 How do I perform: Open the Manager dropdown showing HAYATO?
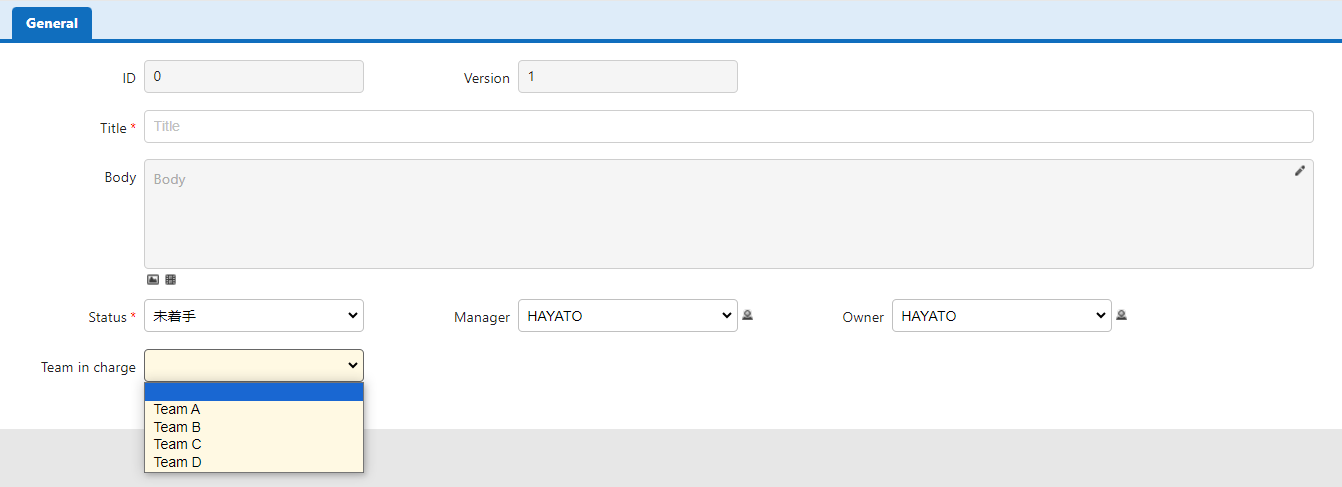coord(628,316)
